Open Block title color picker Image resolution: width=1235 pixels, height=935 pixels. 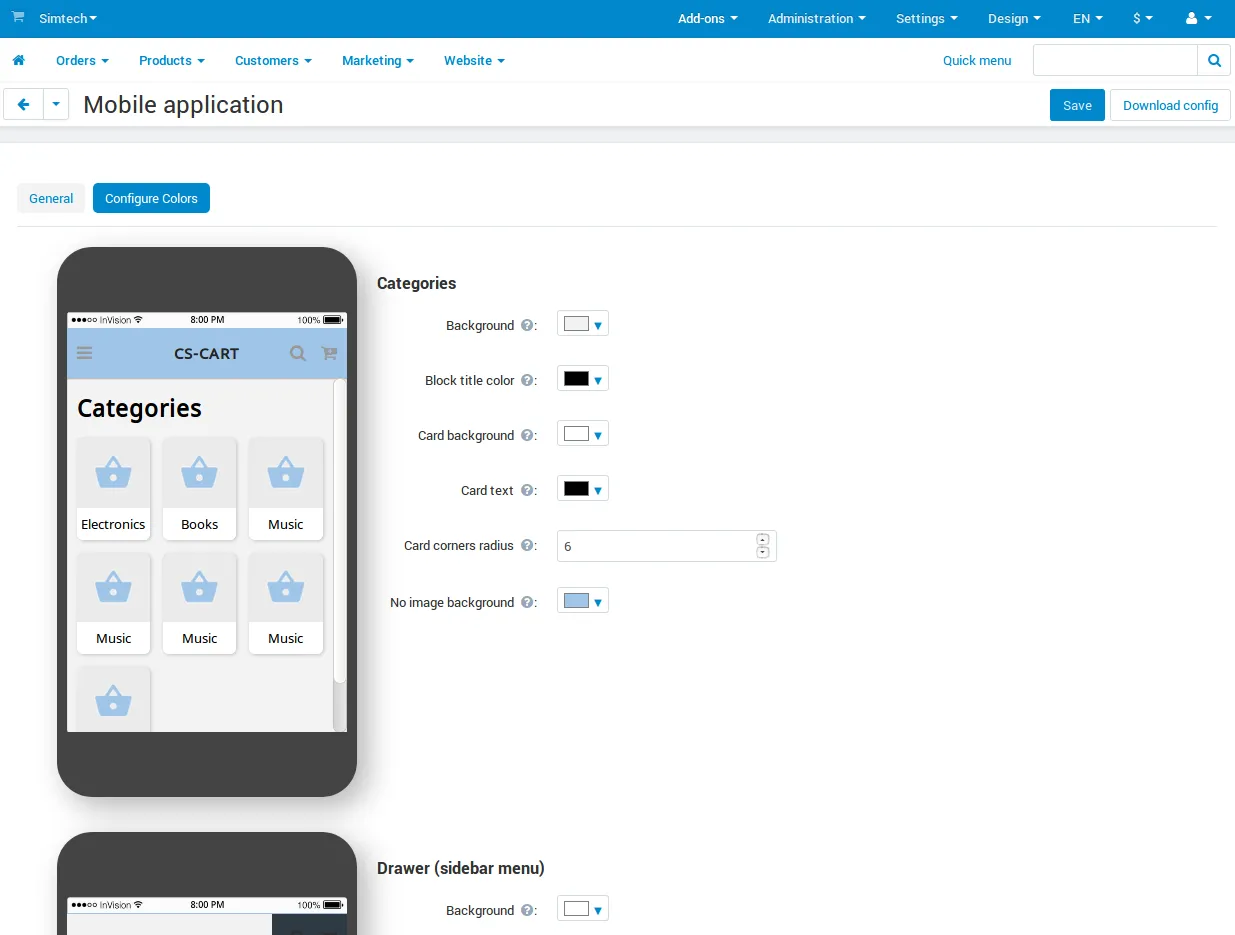pyautogui.click(x=583, y=379)
